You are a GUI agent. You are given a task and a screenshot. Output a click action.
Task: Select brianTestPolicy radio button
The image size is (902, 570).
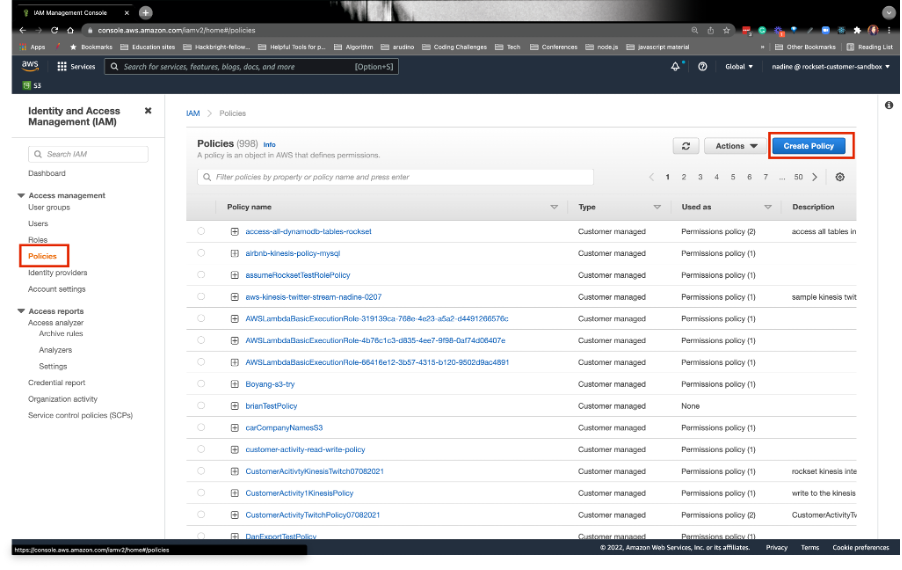[x=201, y=405]
